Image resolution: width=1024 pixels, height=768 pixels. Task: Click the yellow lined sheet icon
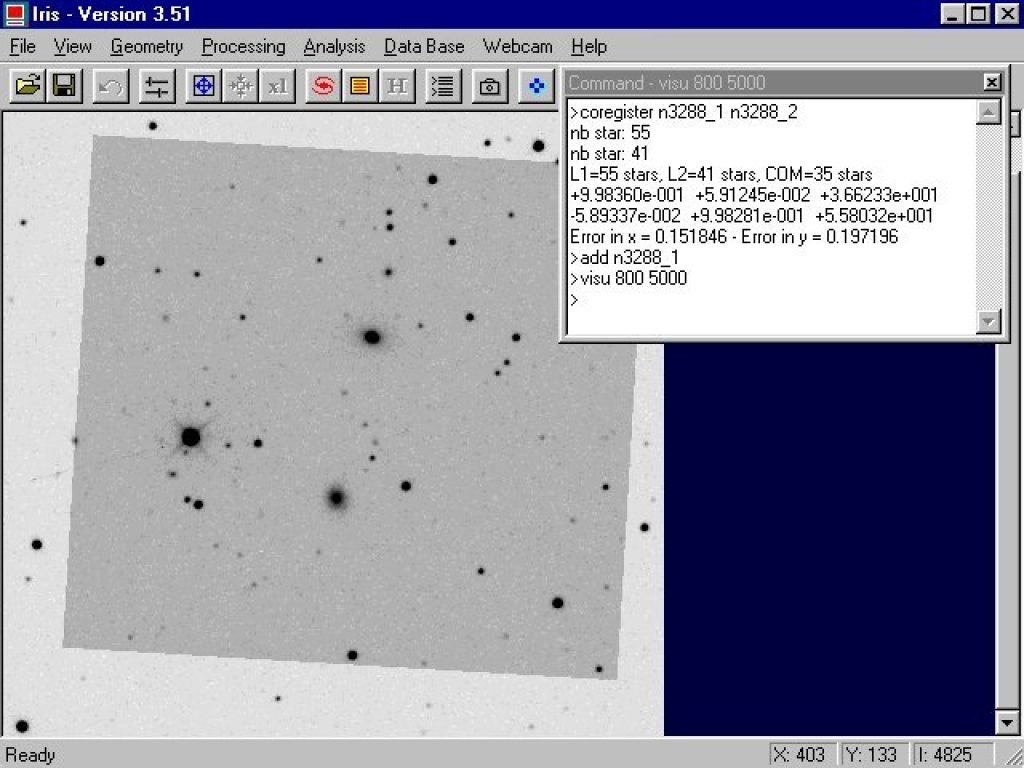click(360, 86)
